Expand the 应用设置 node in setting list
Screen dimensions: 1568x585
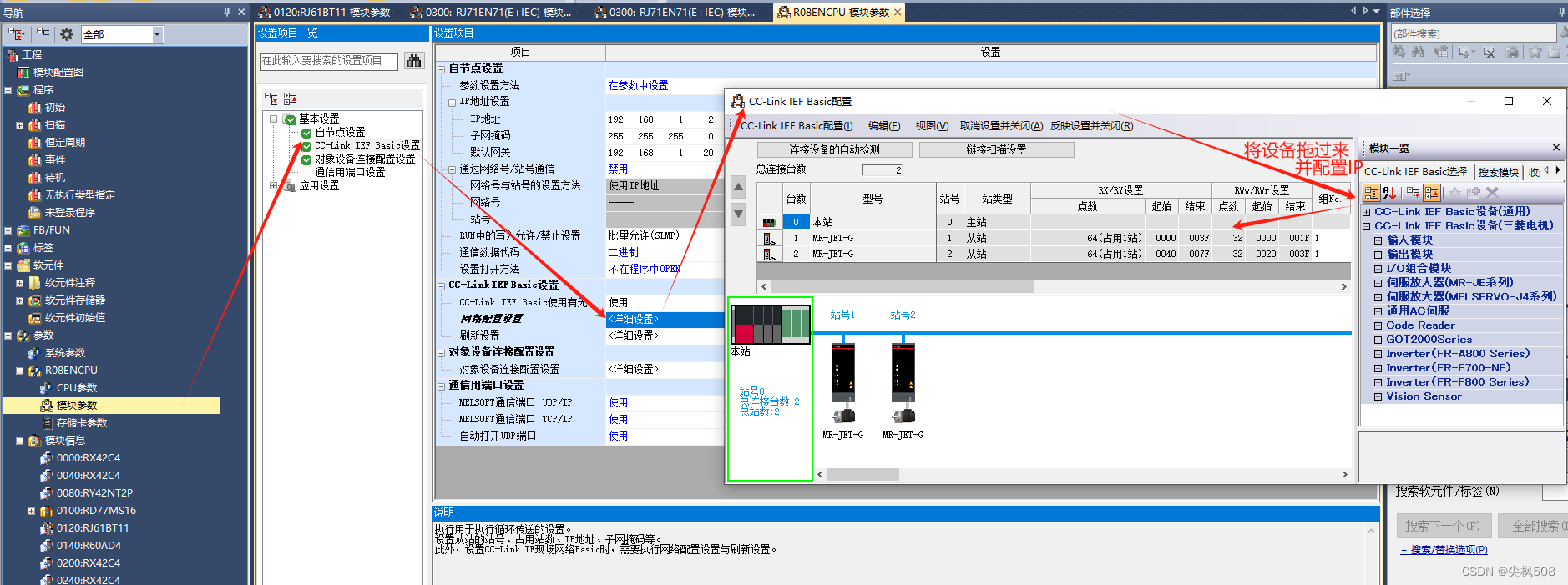pos(273,186)
